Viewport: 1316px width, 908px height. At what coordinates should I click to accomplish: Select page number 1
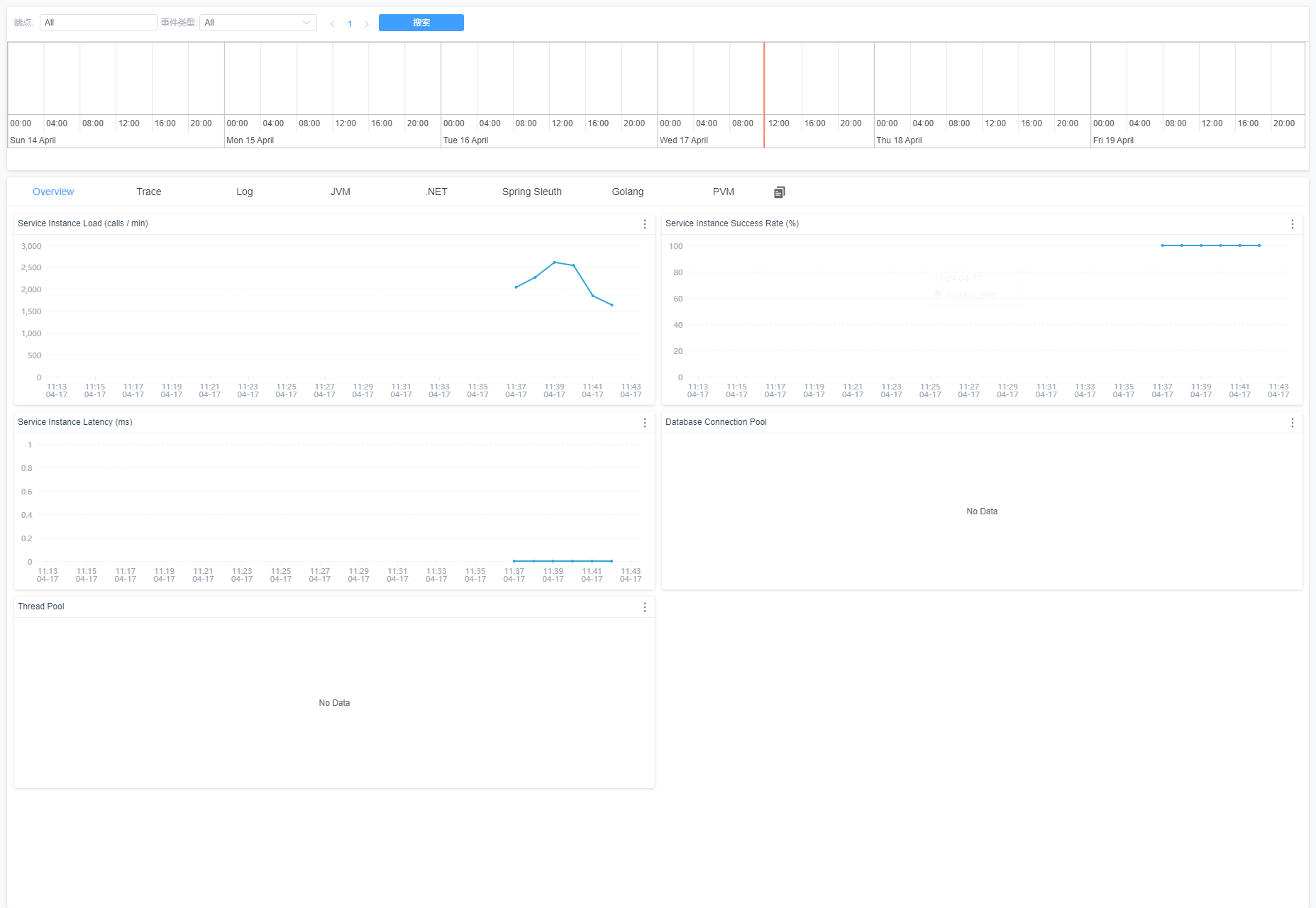coord(350,24)
